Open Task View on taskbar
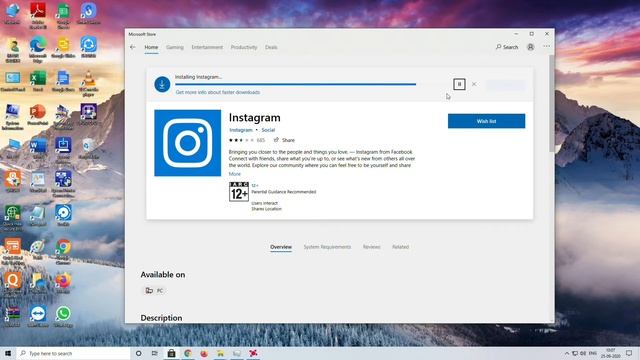This screenshot has height=360, width=640. pos(154,353)
